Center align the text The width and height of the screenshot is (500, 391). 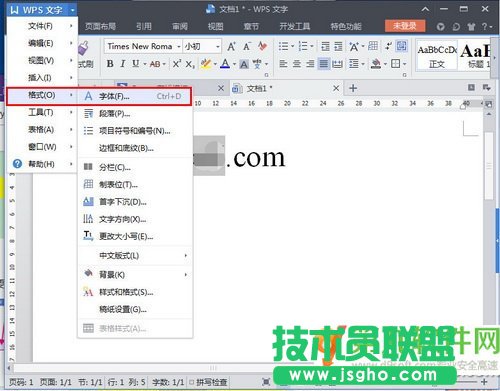point(297,63)
